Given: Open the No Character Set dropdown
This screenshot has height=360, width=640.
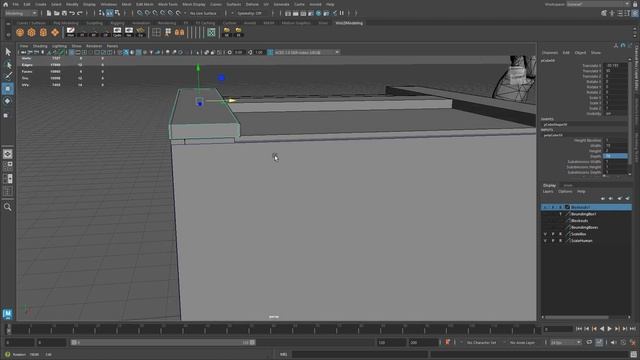Looking at the screenshot, I should pyautogui.click(x=482, y=342).
